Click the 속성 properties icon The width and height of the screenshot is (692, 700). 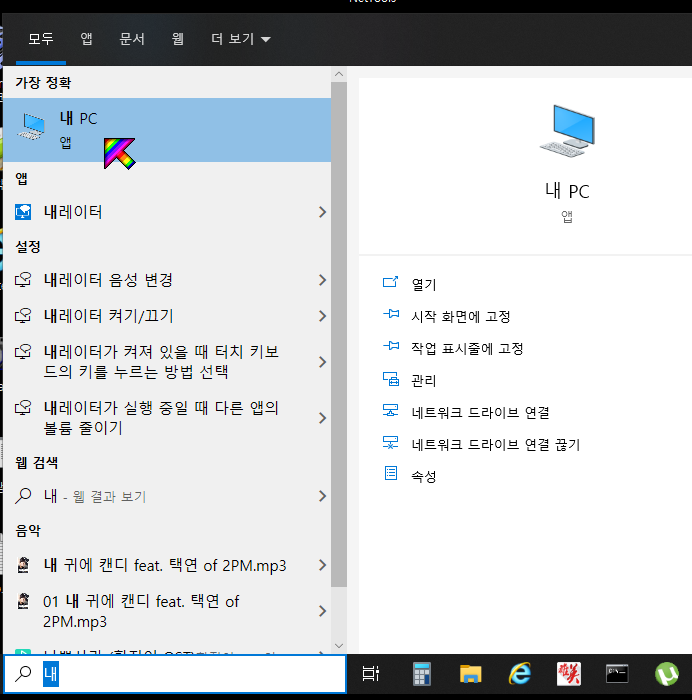(391, 473)
